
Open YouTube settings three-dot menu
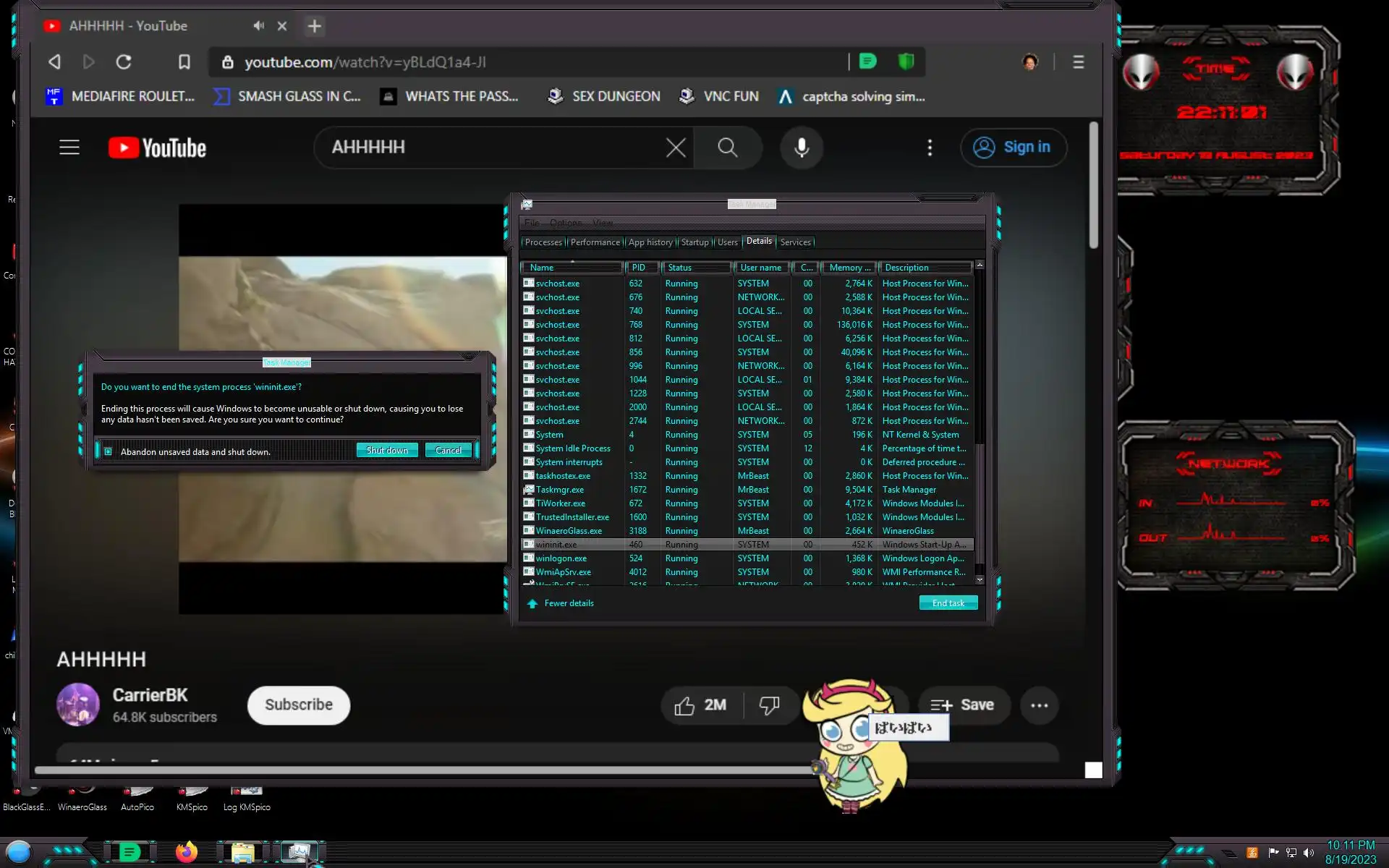point(930,148)
